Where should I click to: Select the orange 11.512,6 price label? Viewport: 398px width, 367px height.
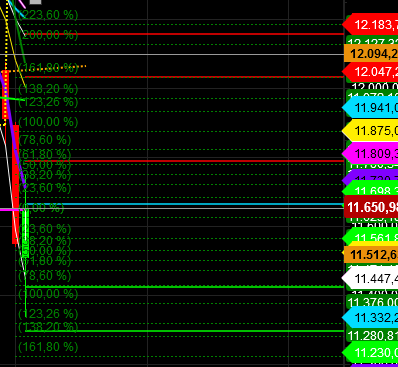tap(371, 255)
